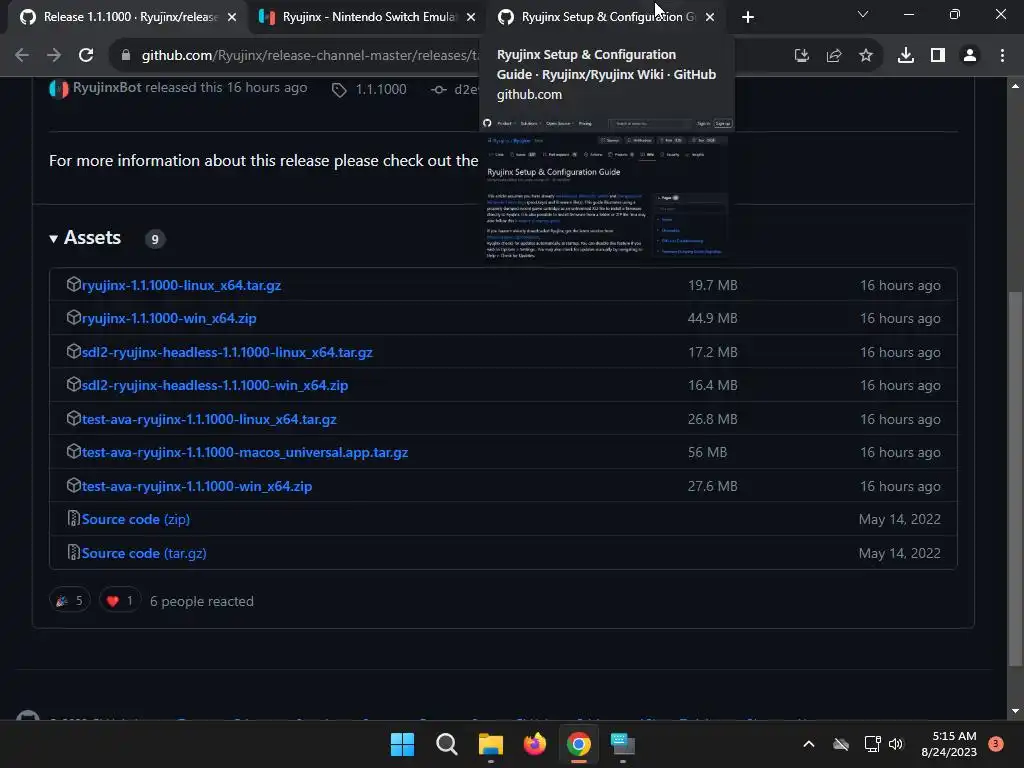
Task: Open the notification badge showing 3
Action: pos(996,744)
